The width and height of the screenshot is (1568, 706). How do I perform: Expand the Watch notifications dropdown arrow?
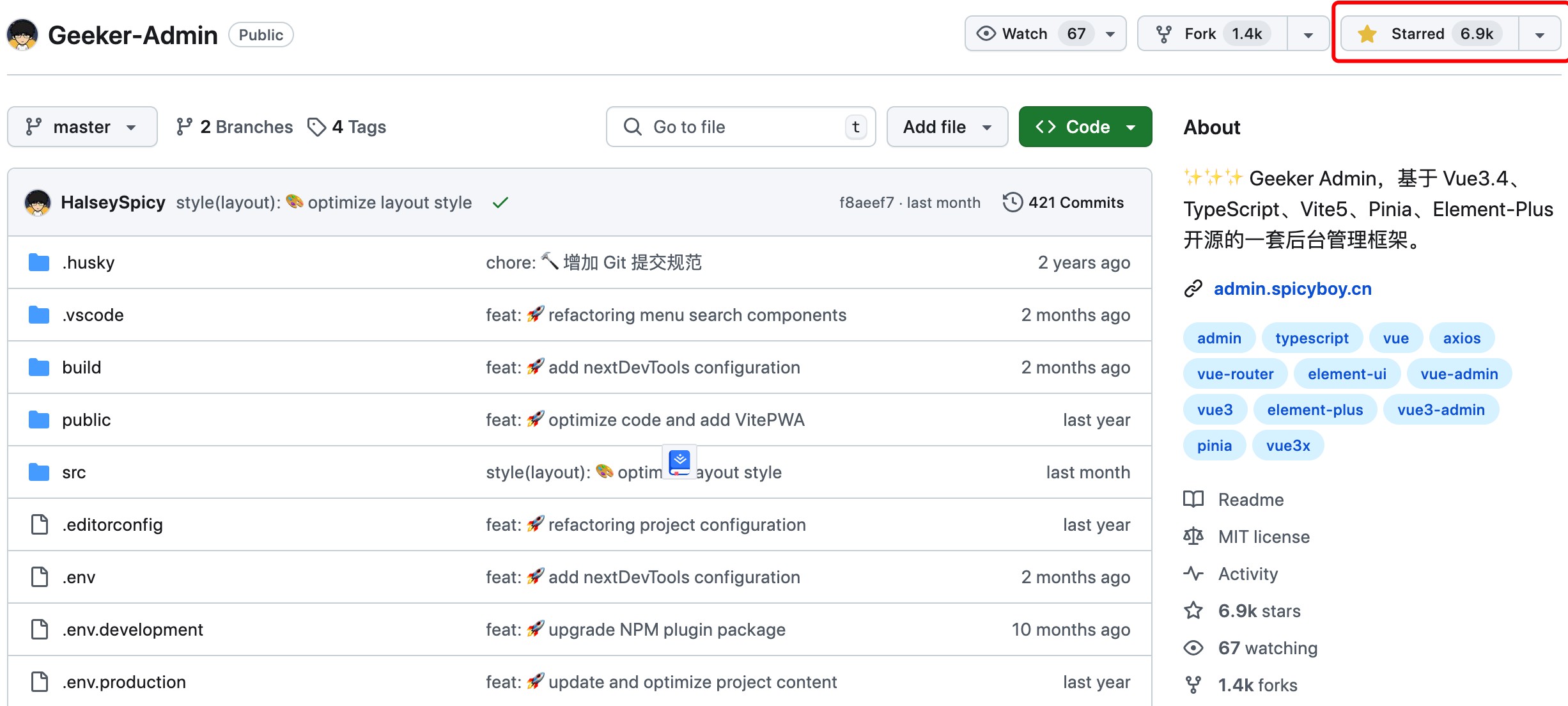click(x=1111, y=34)
